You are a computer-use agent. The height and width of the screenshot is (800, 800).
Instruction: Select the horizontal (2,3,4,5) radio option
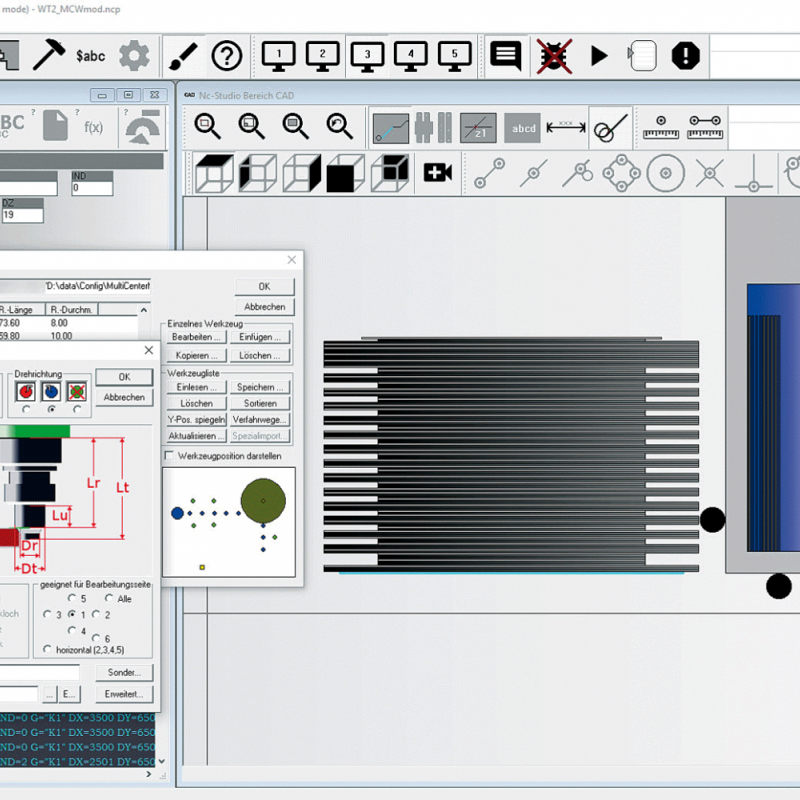click(x=47, y=649)
